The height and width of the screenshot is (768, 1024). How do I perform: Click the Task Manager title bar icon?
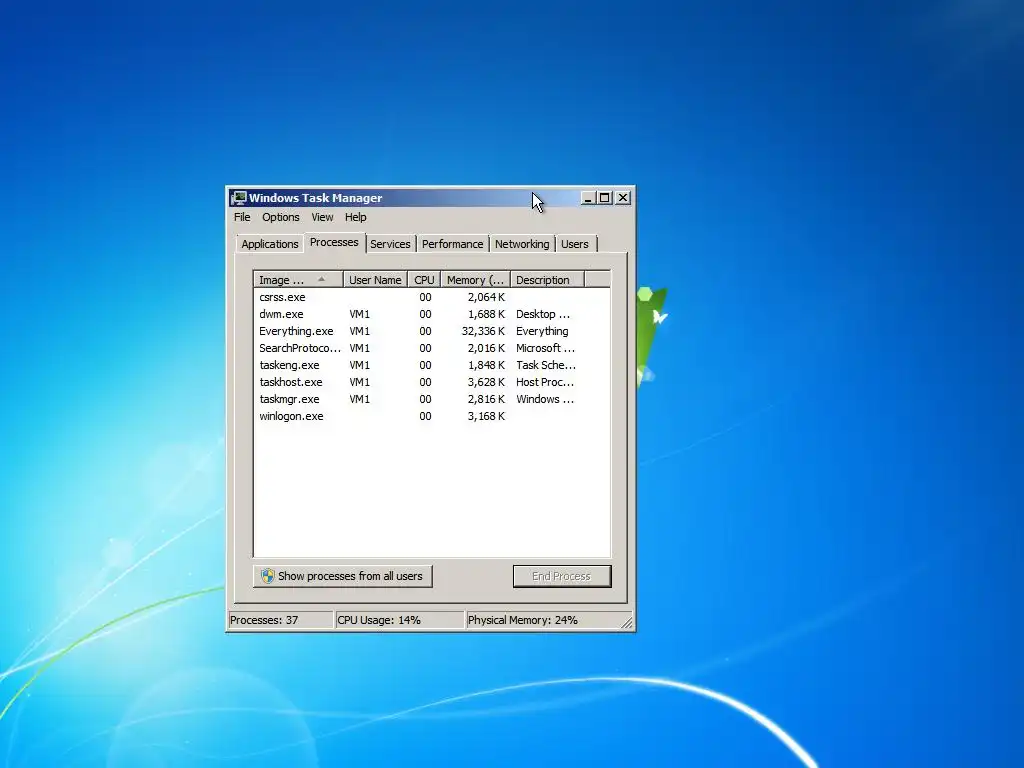click(x=239, y=198)
